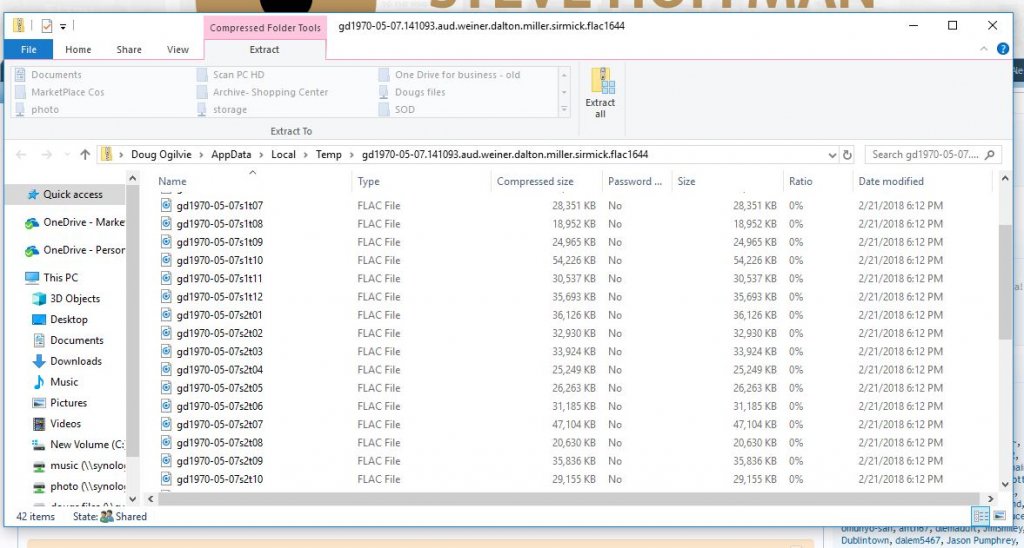Select the file gd1970-05-07s1t12
This screenshot has height=548, width=1024.
pos(219,297)
